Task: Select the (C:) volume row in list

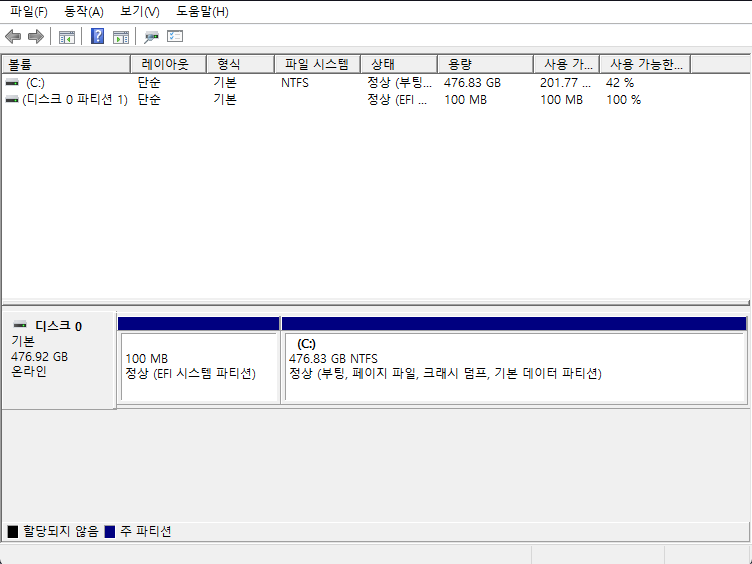Action: pyautogui.click(x=35, y=83)
